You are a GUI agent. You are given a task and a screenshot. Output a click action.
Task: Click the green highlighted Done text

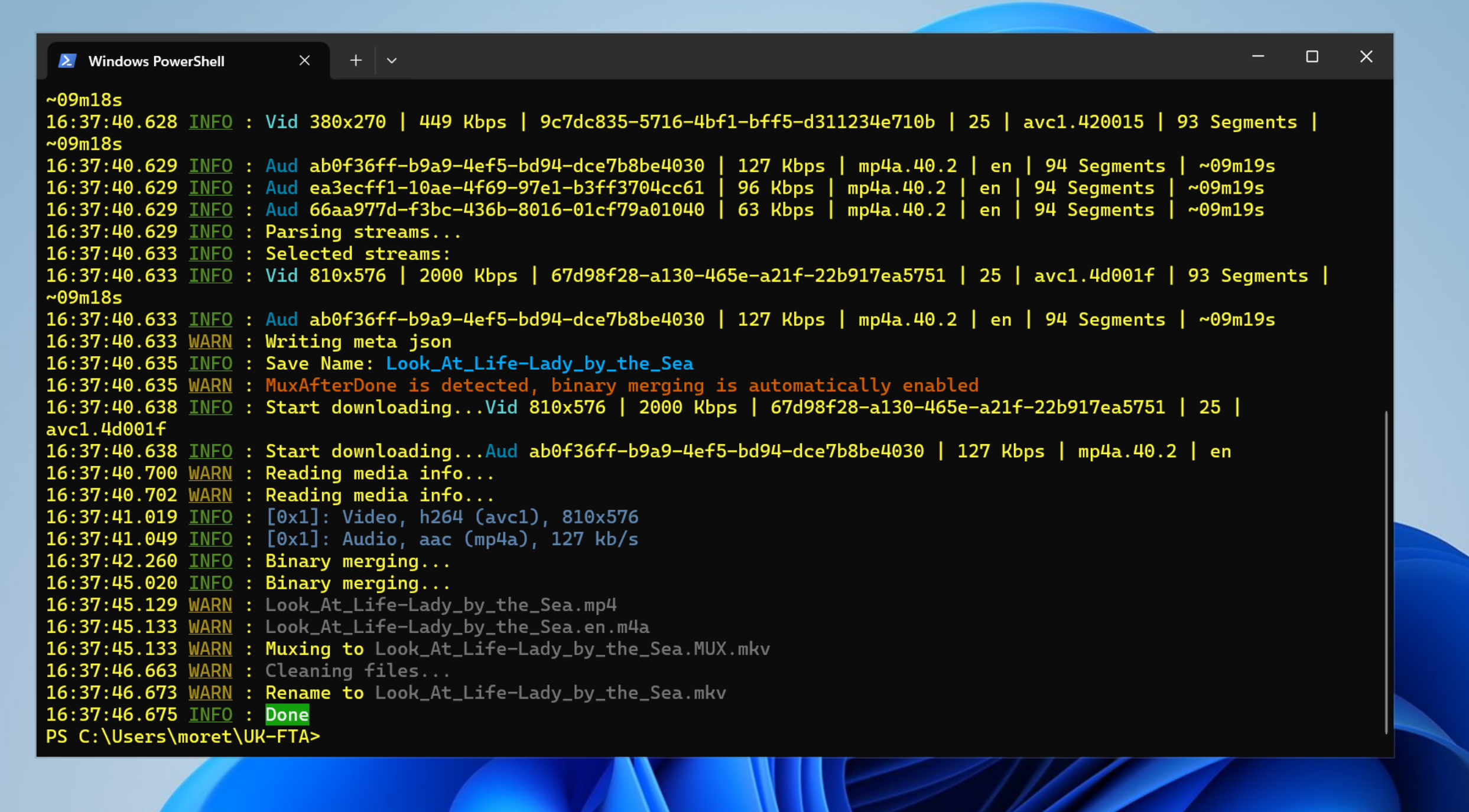pos(287,715)
